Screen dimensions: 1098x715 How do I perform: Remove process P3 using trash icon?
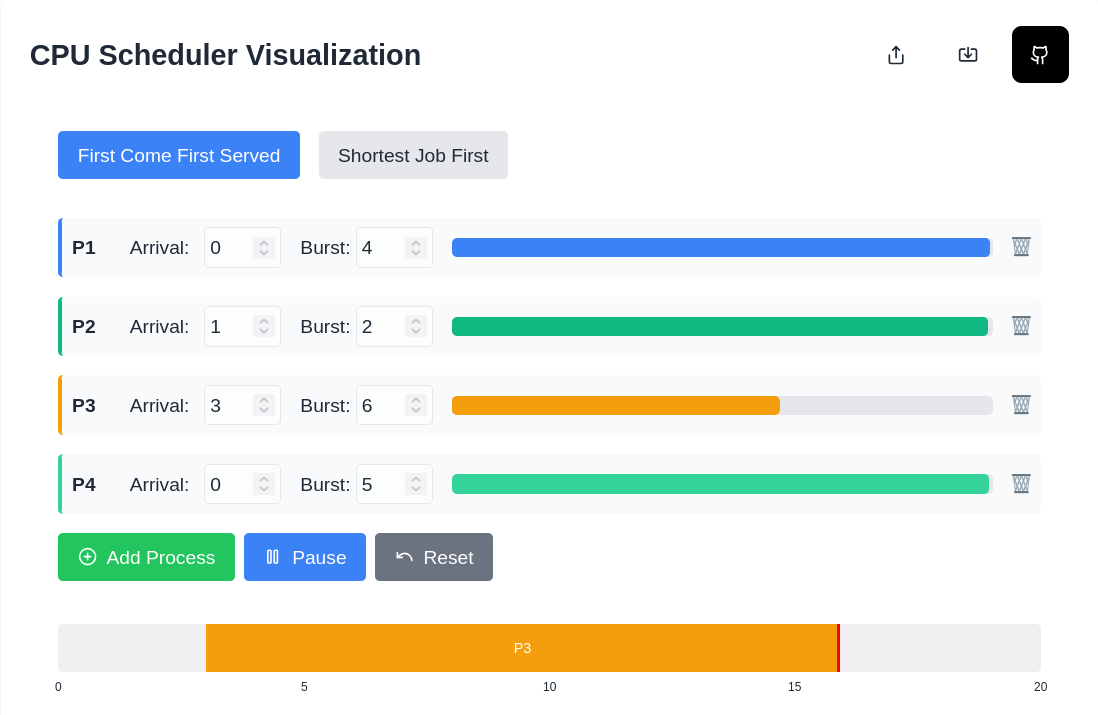[x=1021, y=405]
